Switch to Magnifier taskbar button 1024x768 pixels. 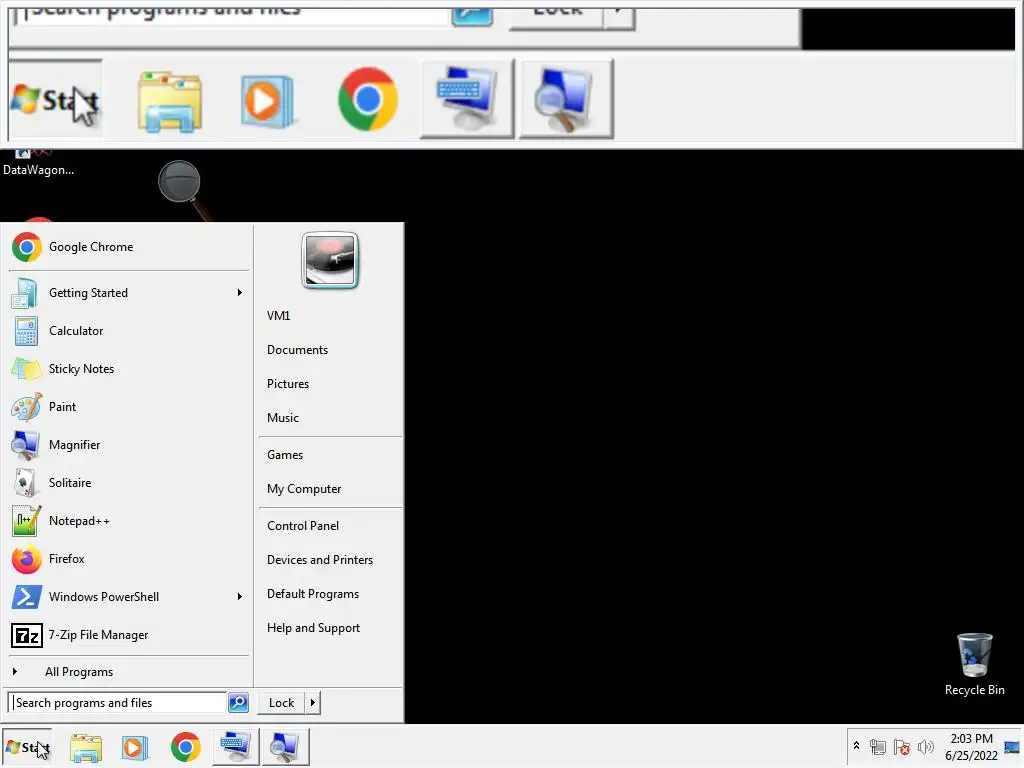[285, 747]
